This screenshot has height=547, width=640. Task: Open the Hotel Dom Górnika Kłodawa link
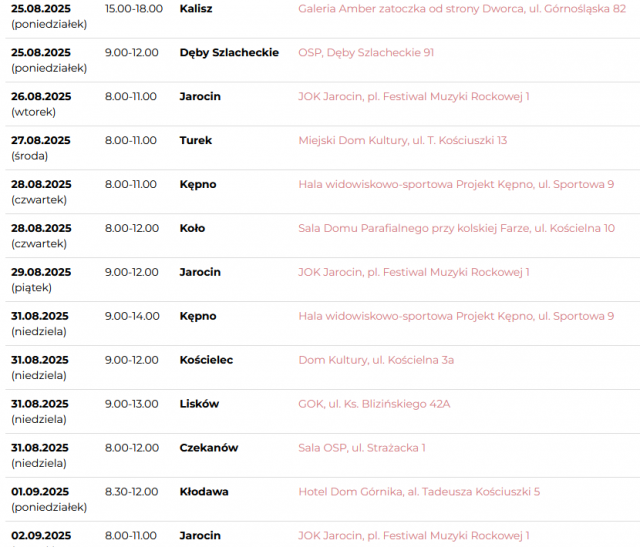419,491
